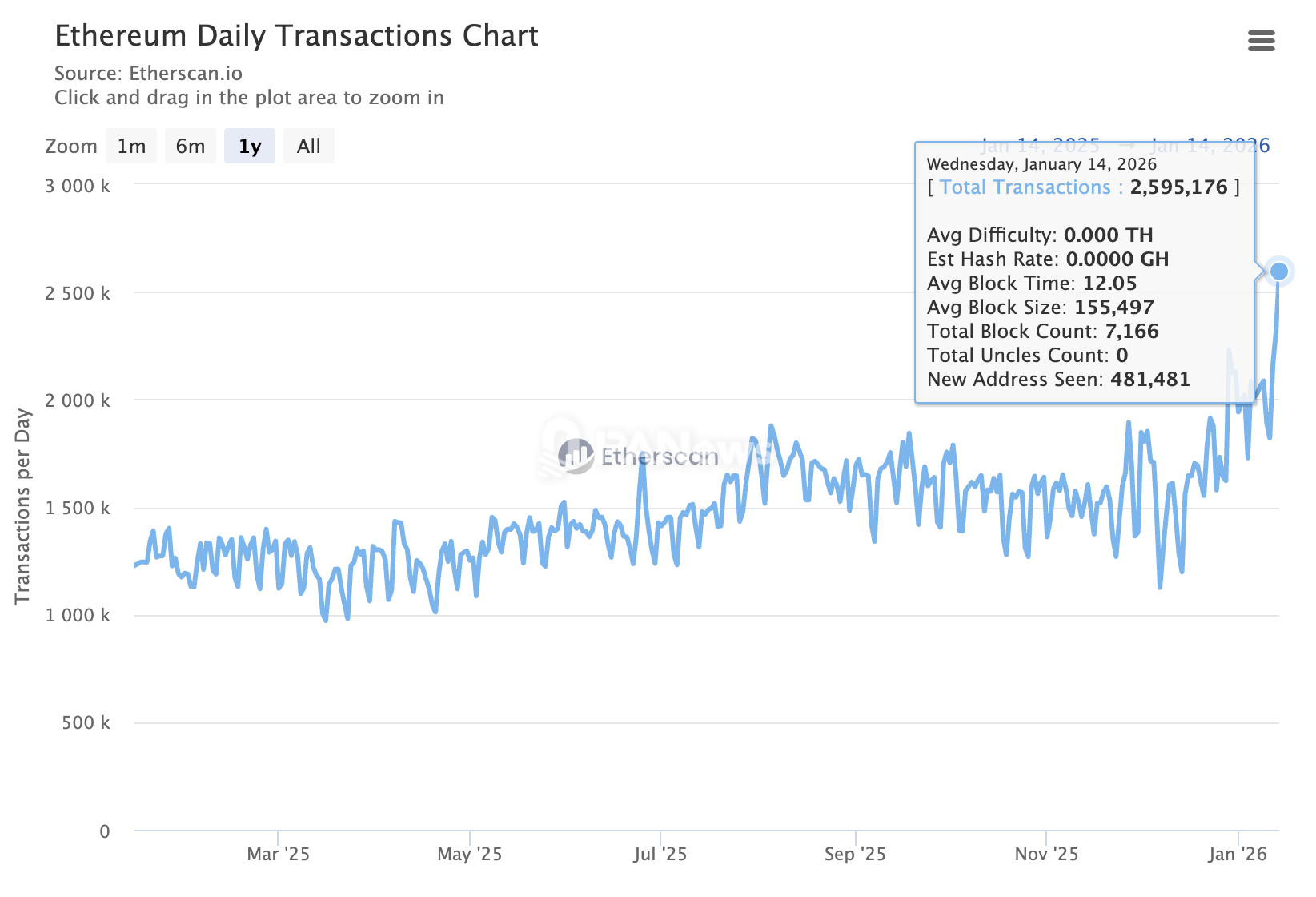Click the Etherscan watermark logo icon
Viewport: 1316px width, 897px height.
[576, 457]
